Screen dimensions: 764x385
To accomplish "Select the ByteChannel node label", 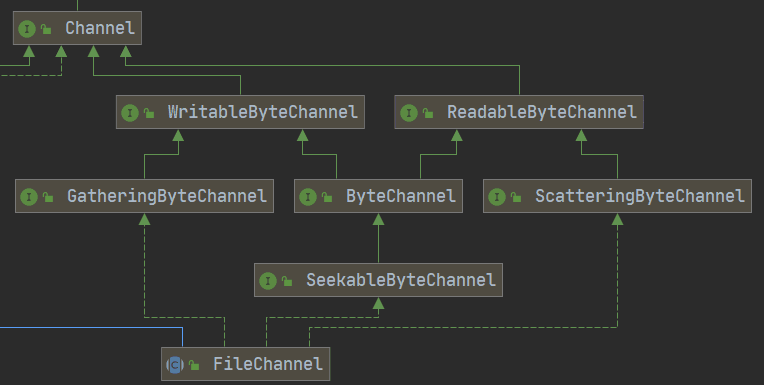I will (x=401, y=196).
